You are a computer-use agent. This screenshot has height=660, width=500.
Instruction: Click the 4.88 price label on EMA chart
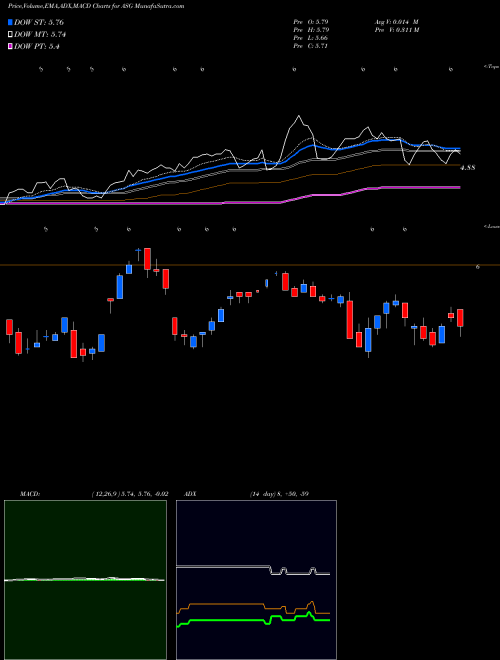click(468, 168)
